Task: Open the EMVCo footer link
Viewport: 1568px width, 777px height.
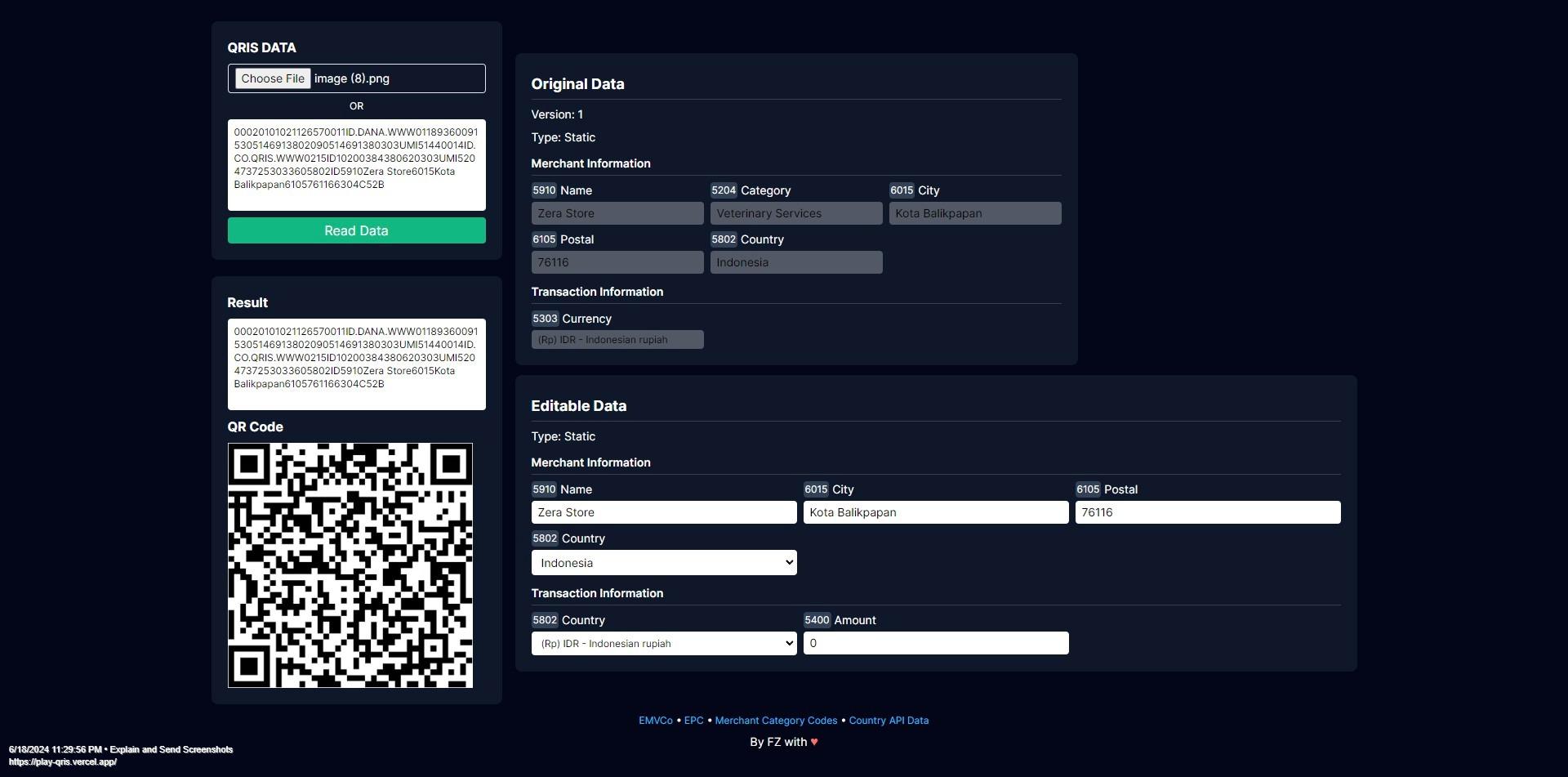Action: point(655,721)
